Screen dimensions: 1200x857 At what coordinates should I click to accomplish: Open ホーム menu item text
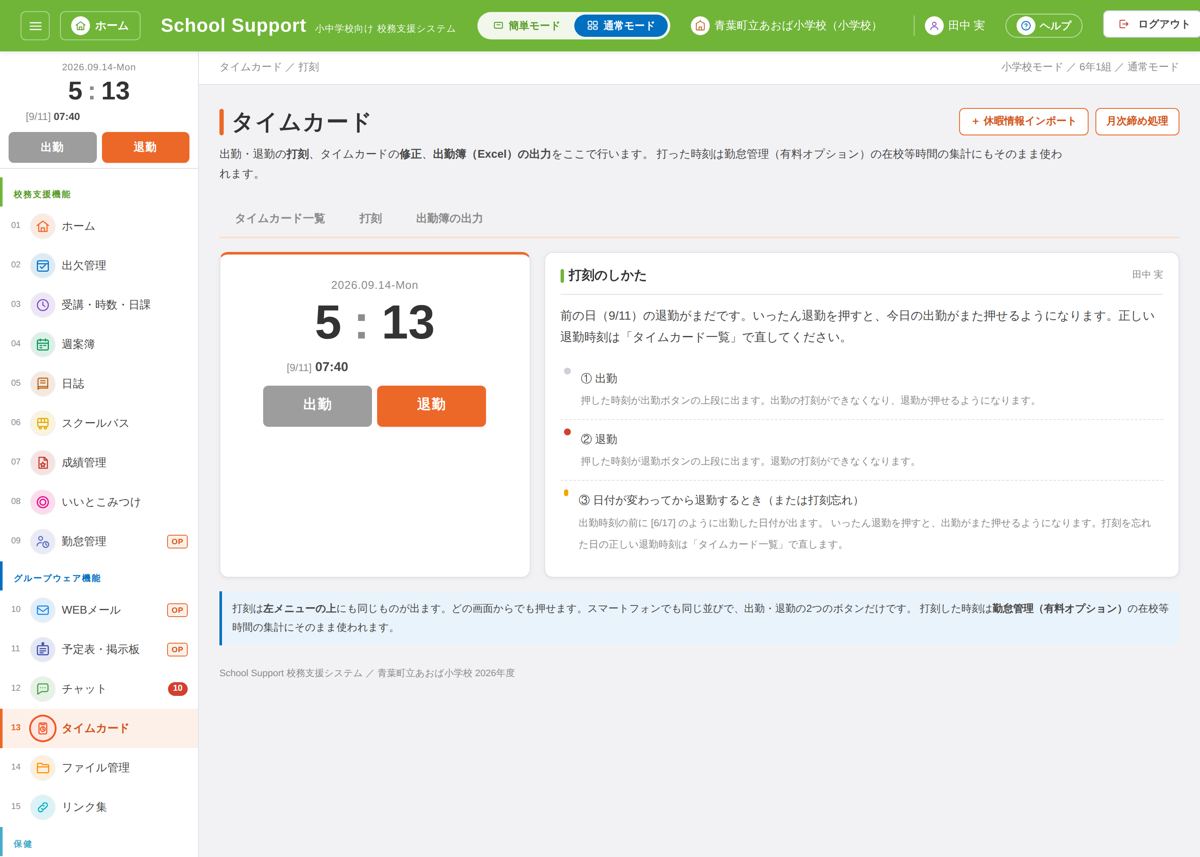pyautogui.click(x=78, y=226)
